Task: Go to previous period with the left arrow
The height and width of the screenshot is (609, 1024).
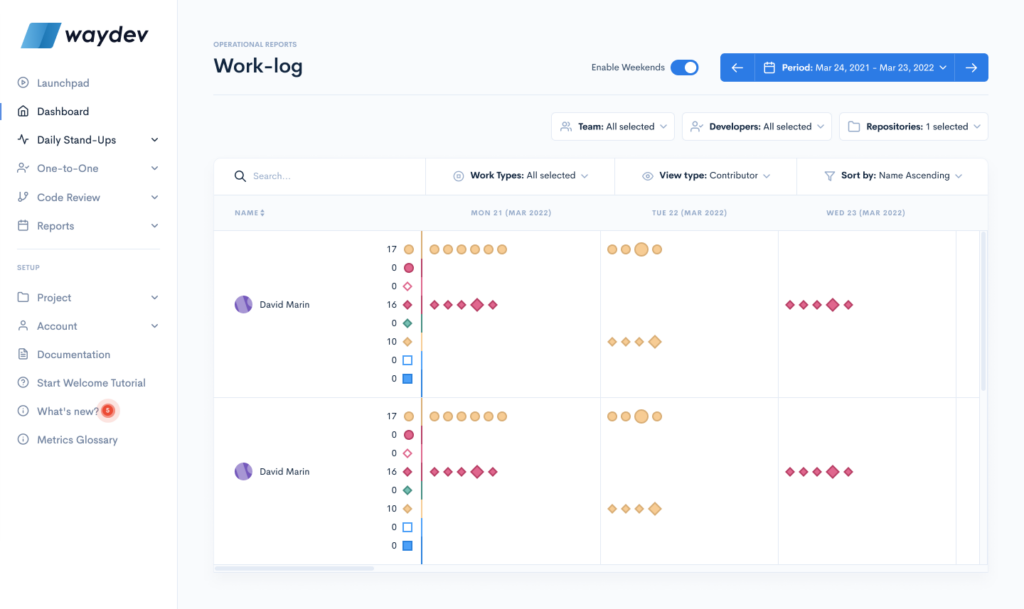Action: coord(737,67)
